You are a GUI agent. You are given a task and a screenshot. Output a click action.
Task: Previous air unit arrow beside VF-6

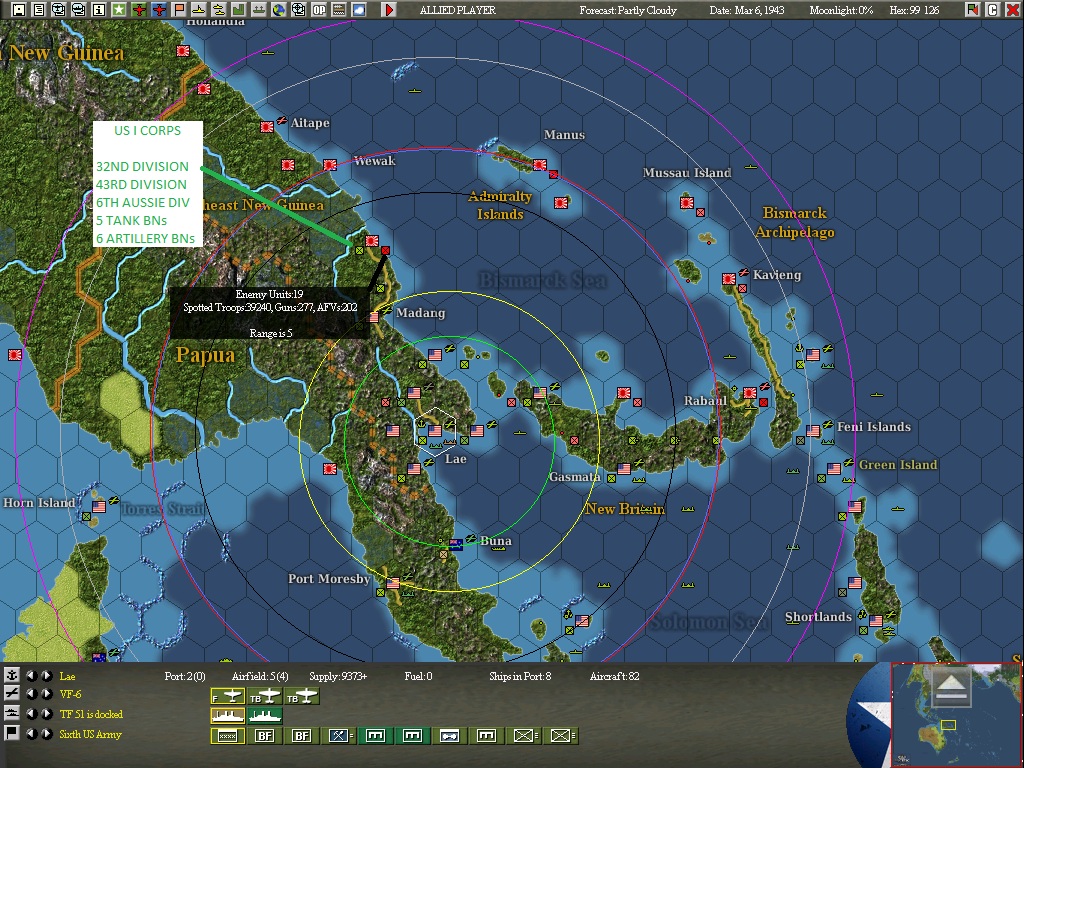point(32,694)
